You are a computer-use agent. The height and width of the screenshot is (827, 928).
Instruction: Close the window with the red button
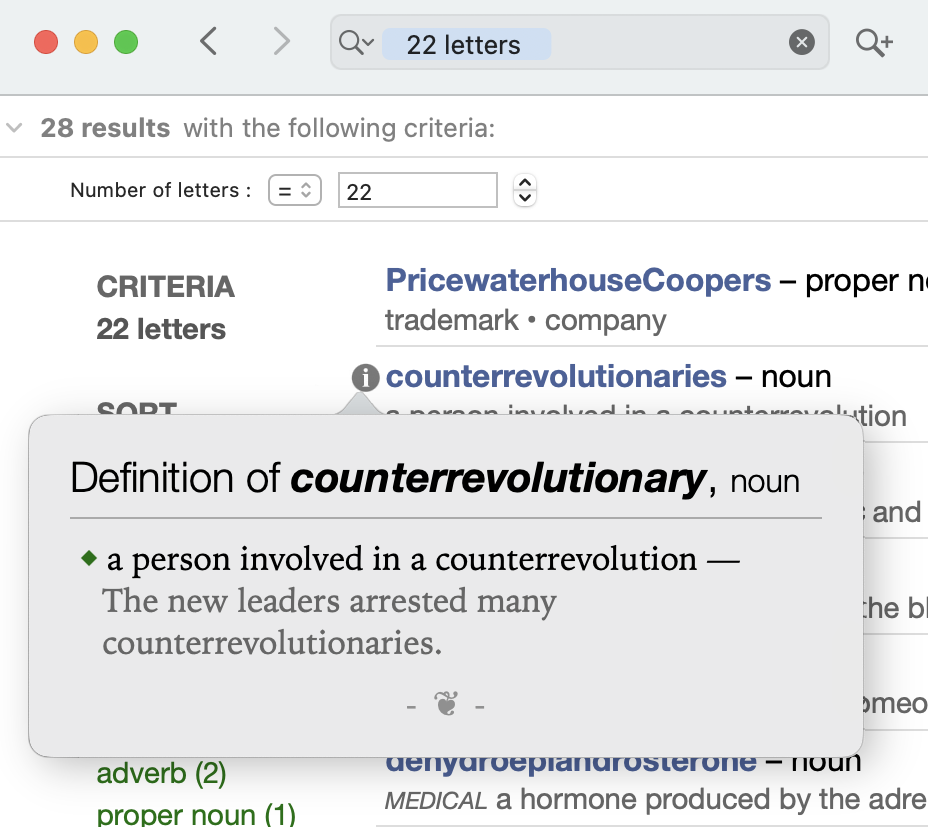click(x=46, y=43)
